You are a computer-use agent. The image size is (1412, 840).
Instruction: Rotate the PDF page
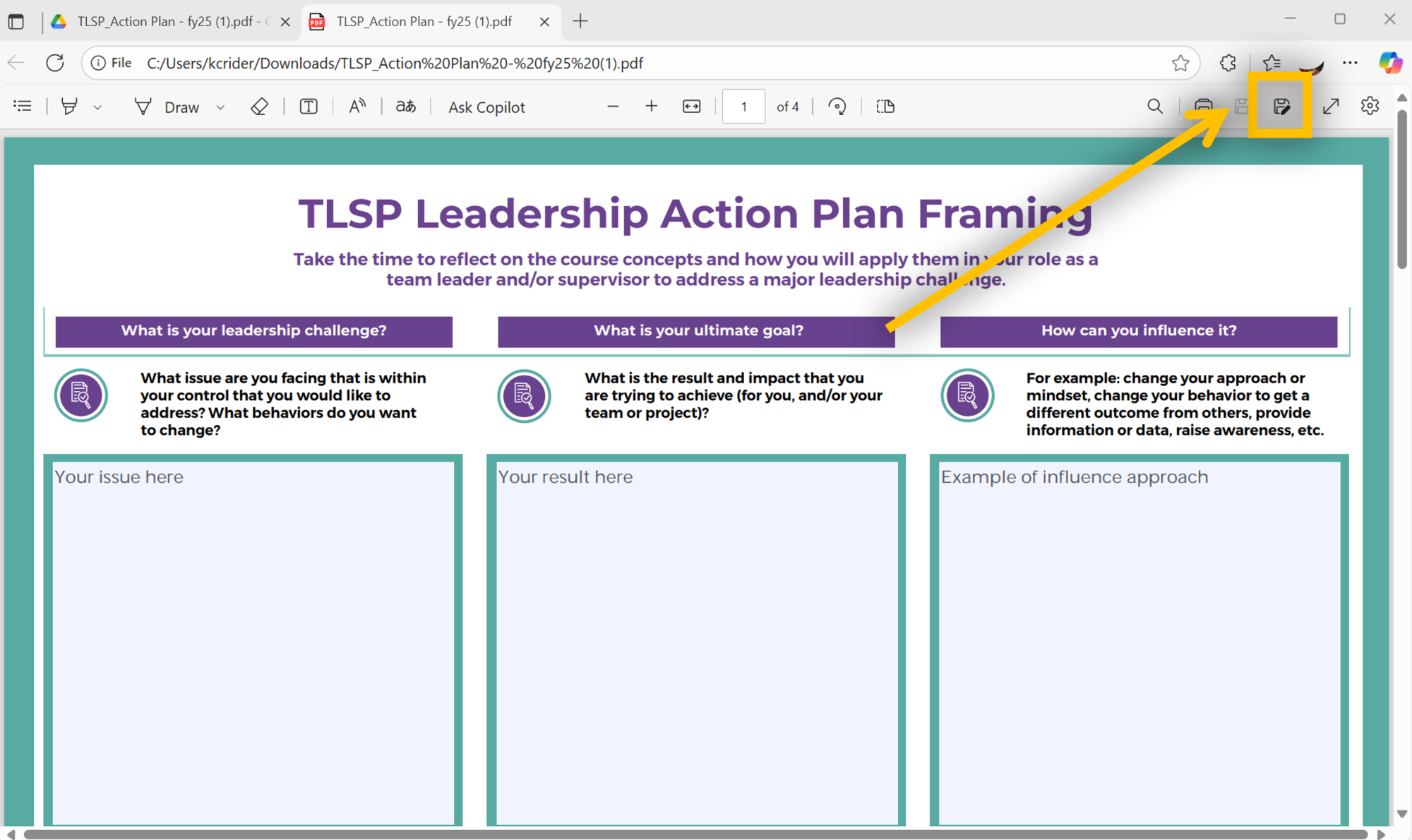(837, 107)
